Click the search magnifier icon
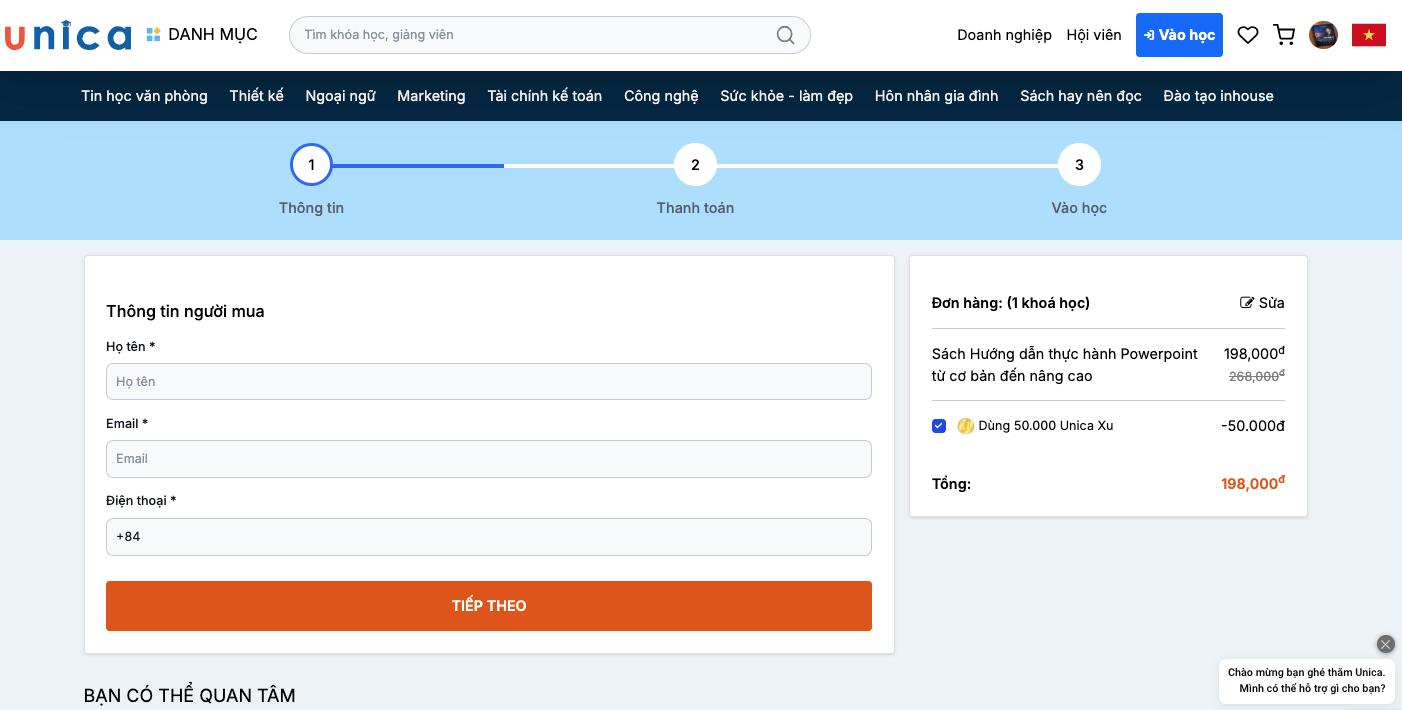Viewport: 1402px width, 710px height. [785, 35]
